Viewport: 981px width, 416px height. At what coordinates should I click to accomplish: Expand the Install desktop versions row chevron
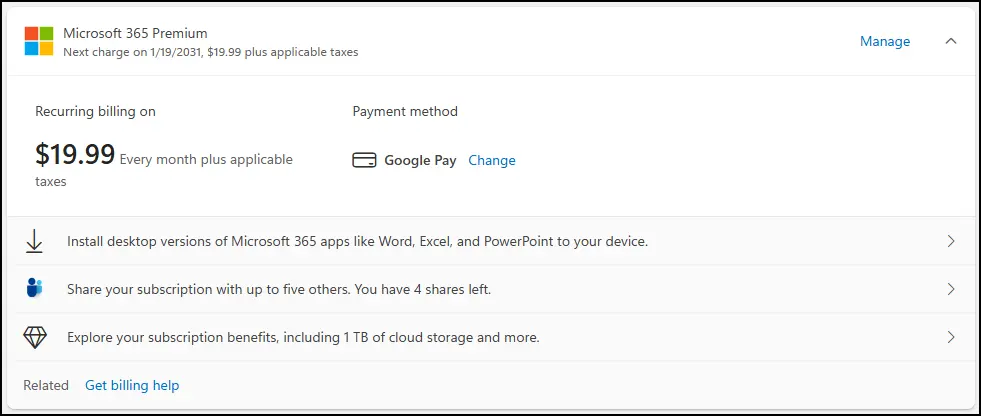pyautogui.click(x=951, y=241)
